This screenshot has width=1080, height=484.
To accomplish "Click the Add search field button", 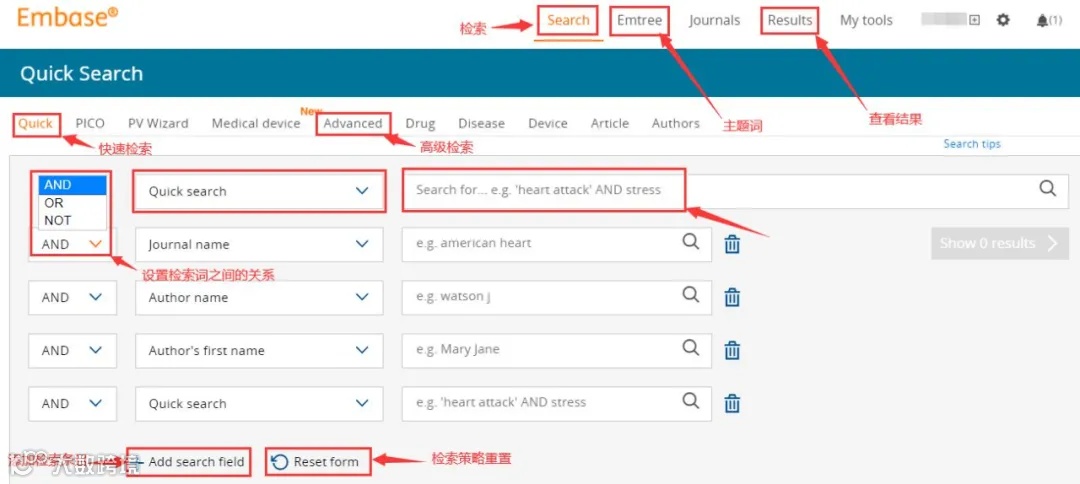I will (x=189, y=461).
